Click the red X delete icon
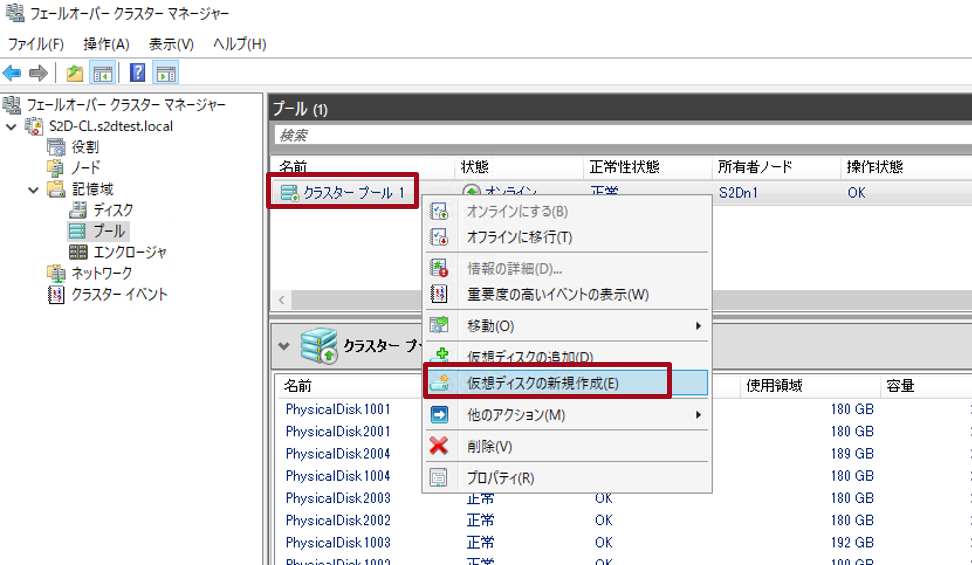The width and height of the screenshot is (972, 565). [x=439, y=445]
